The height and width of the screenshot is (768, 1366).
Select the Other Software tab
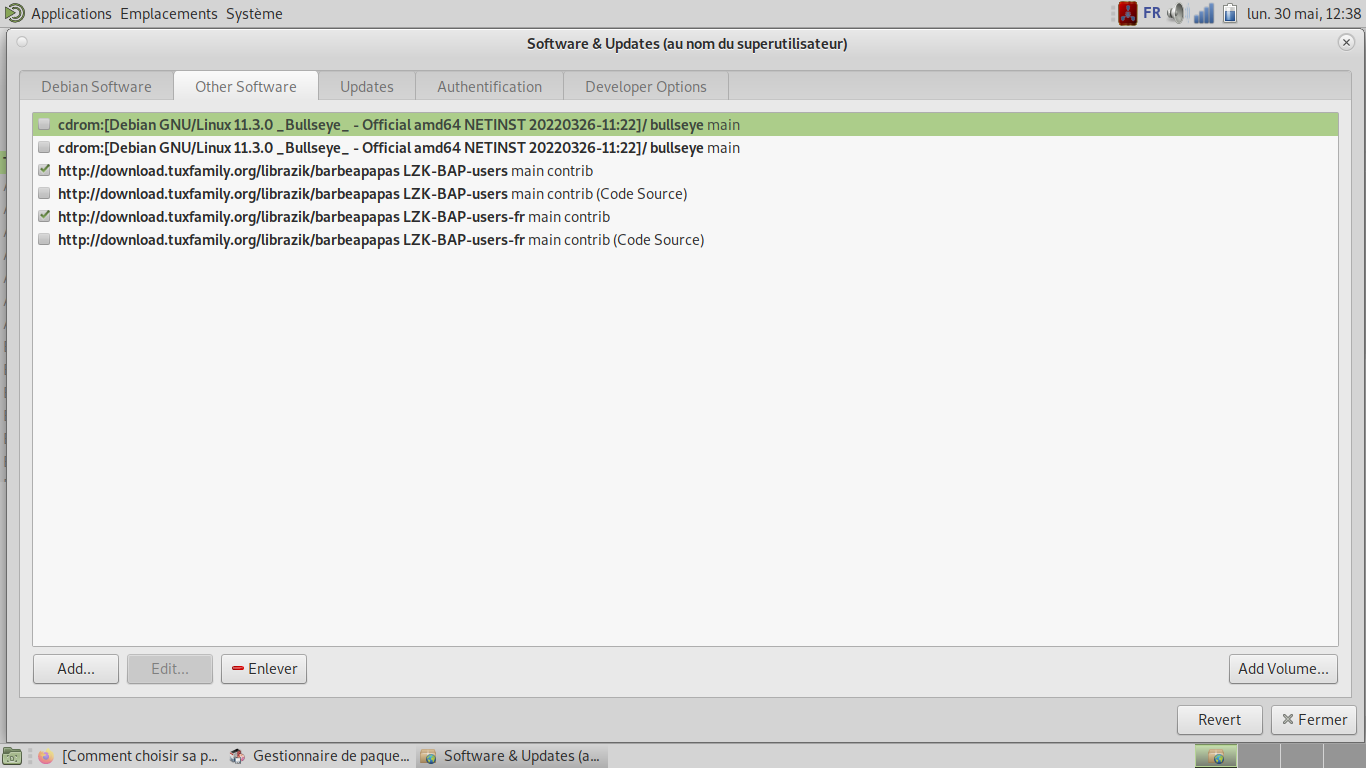coord(246,86)
